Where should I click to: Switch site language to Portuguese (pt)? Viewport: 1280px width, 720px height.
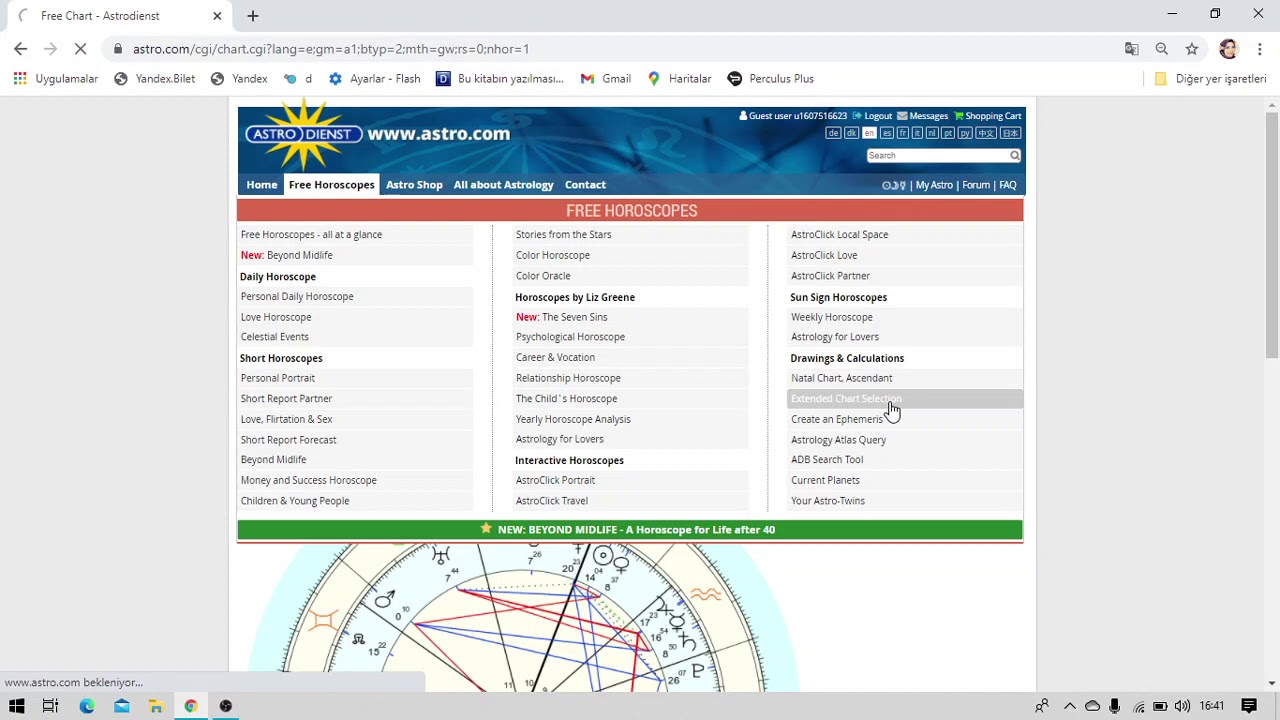pos(948,133)
